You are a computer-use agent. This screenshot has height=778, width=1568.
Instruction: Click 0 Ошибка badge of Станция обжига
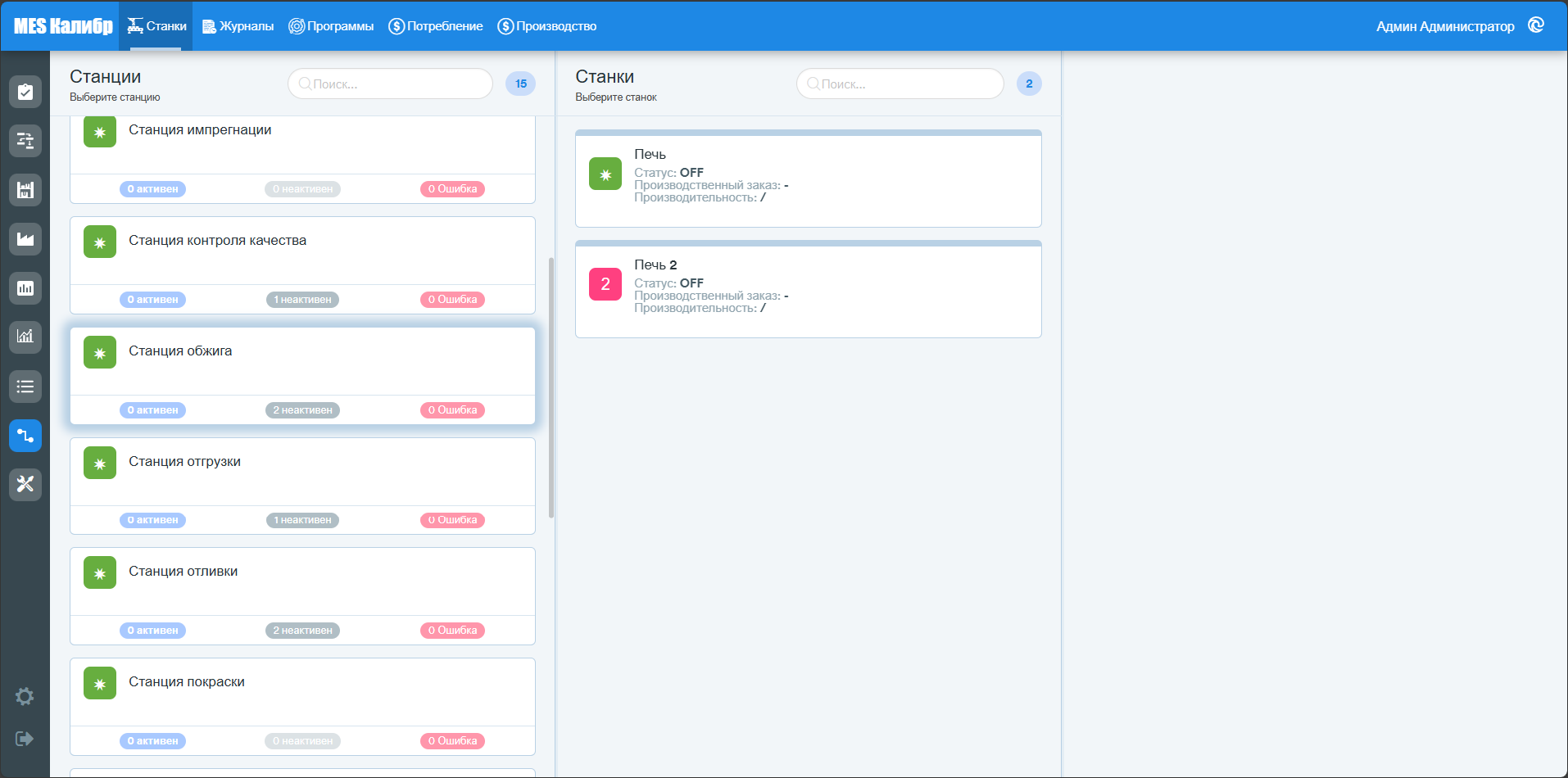pyautogui.click(x=452, y=410)
